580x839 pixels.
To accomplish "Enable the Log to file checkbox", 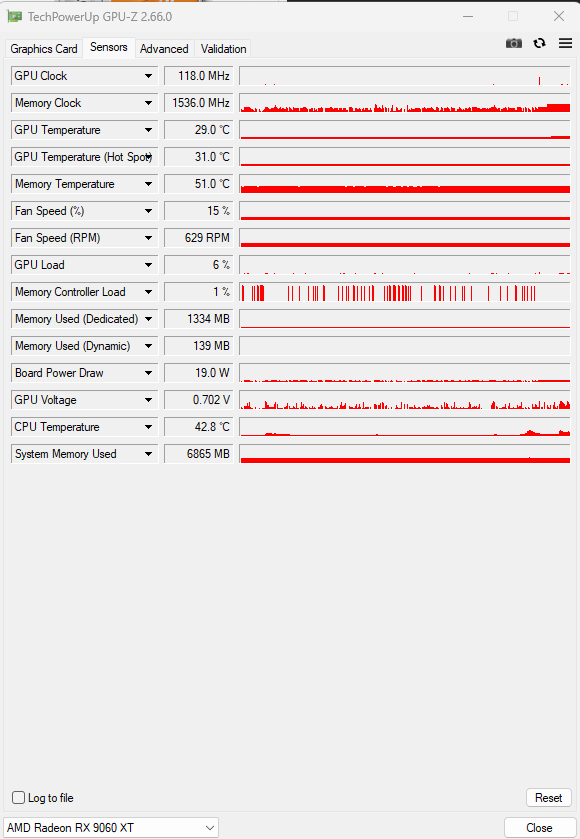I will coord(19,798).
